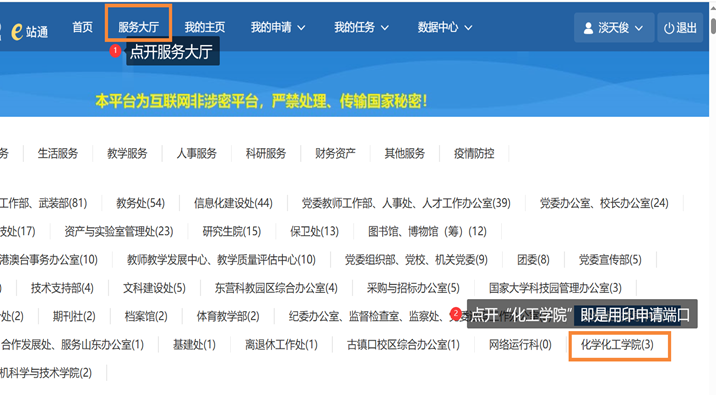Open the 淡天俊 user account dropdown
Viewport: 716px width, 395px height.
(x=614, y=28)
